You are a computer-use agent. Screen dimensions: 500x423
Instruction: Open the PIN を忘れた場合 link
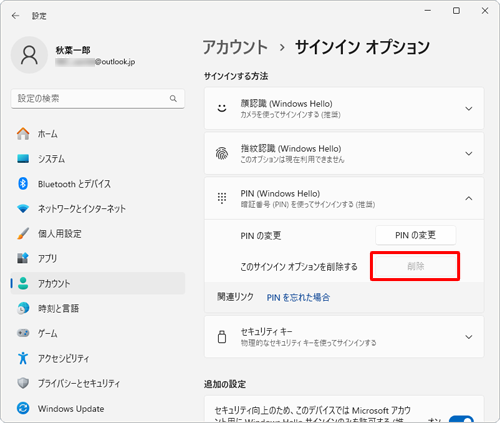[x=298, y=297]
